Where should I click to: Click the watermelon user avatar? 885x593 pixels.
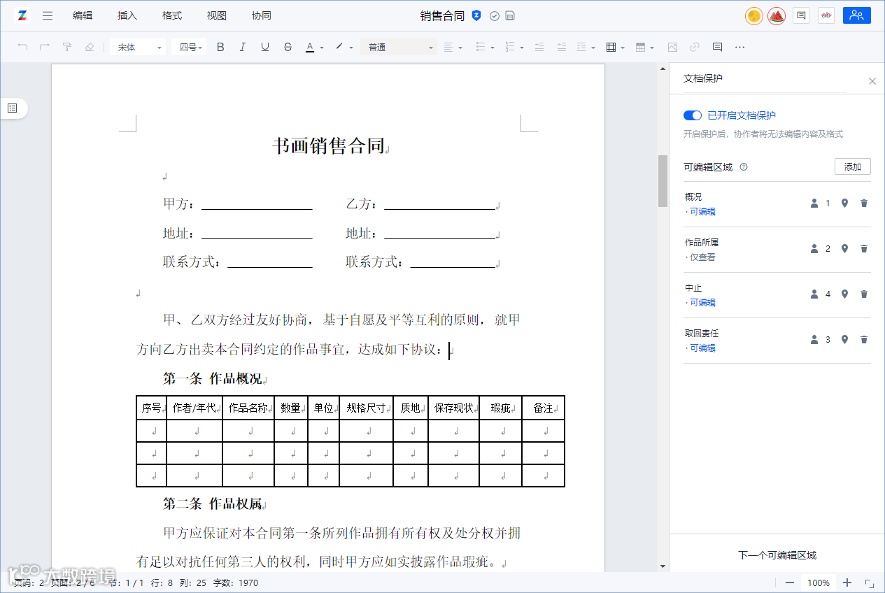[x=777, y=16]
